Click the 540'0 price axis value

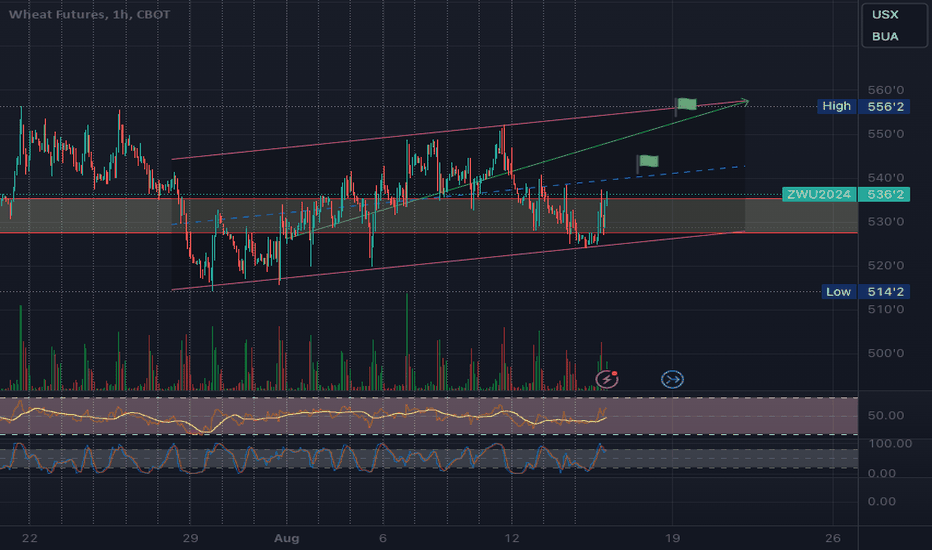[x=886, y=178]
